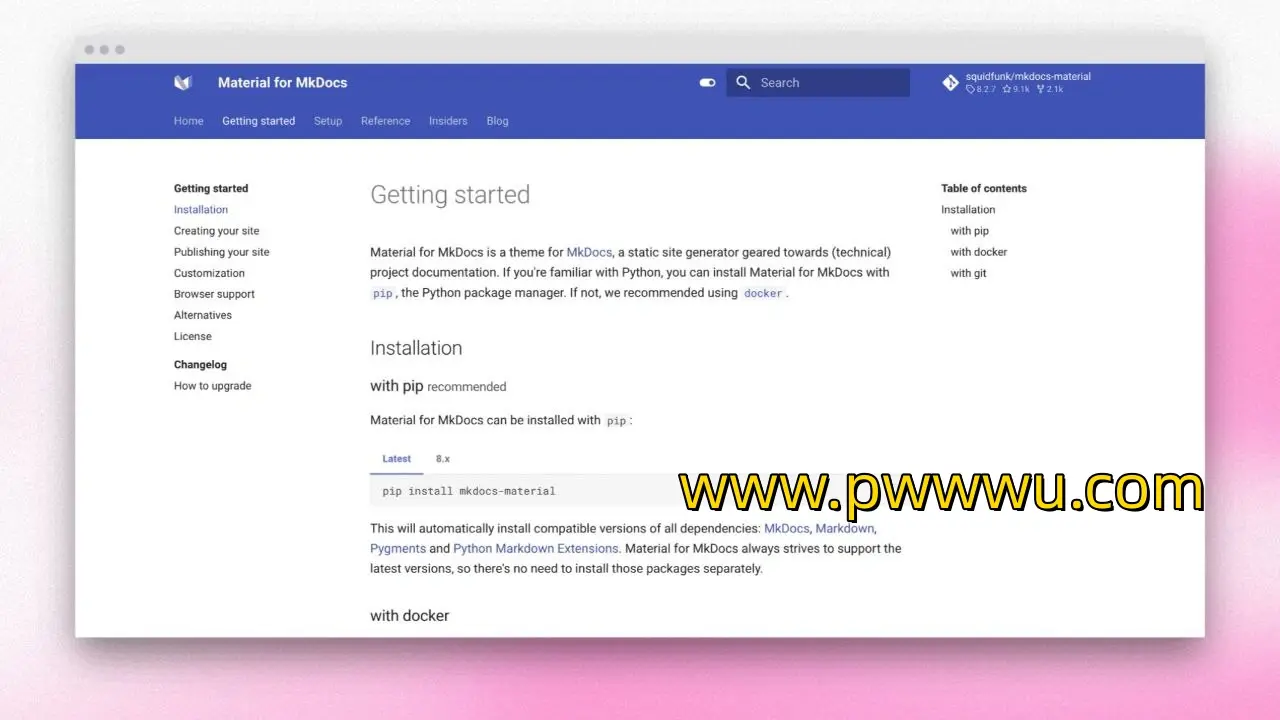Select the Home navigation tab

188,121
